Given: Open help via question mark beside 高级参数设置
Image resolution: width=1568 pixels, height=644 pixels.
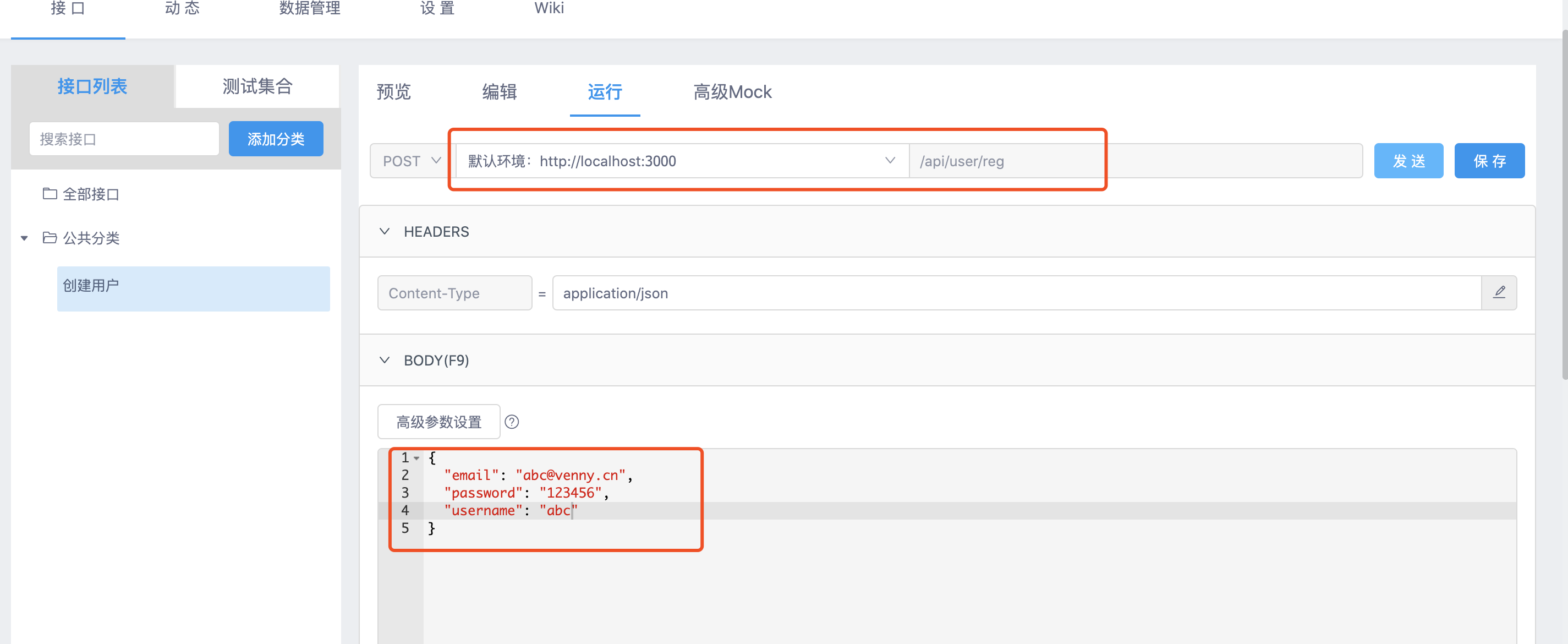Looking at the screenshot, I should click(513, 422).
